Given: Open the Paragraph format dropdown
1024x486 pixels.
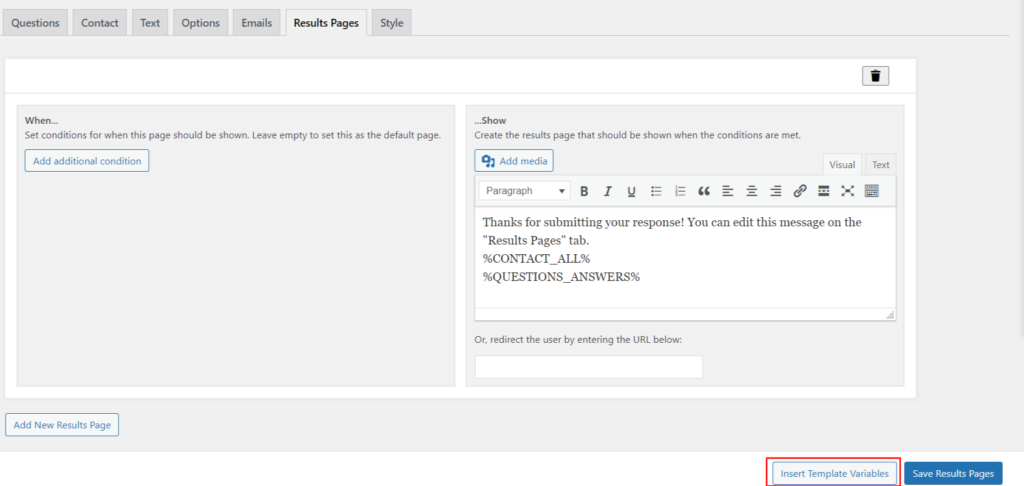Looking at the screenshot, I should coord(524,191).
